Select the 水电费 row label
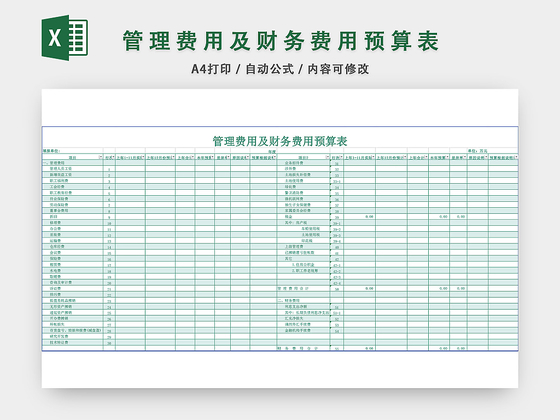Image resolution: width=560 pixels, height=420 pixels. 55,271
